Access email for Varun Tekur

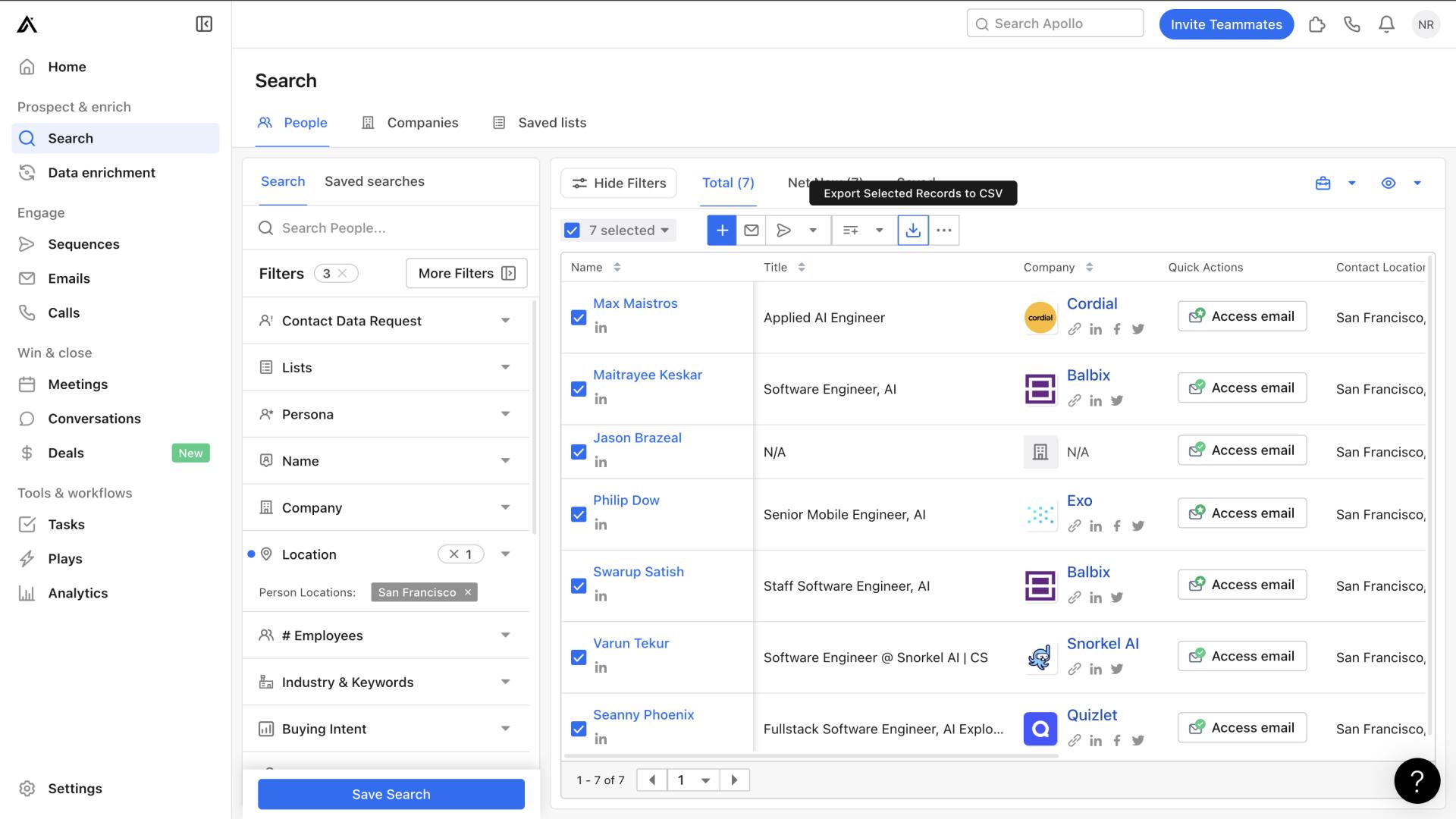1242,656
